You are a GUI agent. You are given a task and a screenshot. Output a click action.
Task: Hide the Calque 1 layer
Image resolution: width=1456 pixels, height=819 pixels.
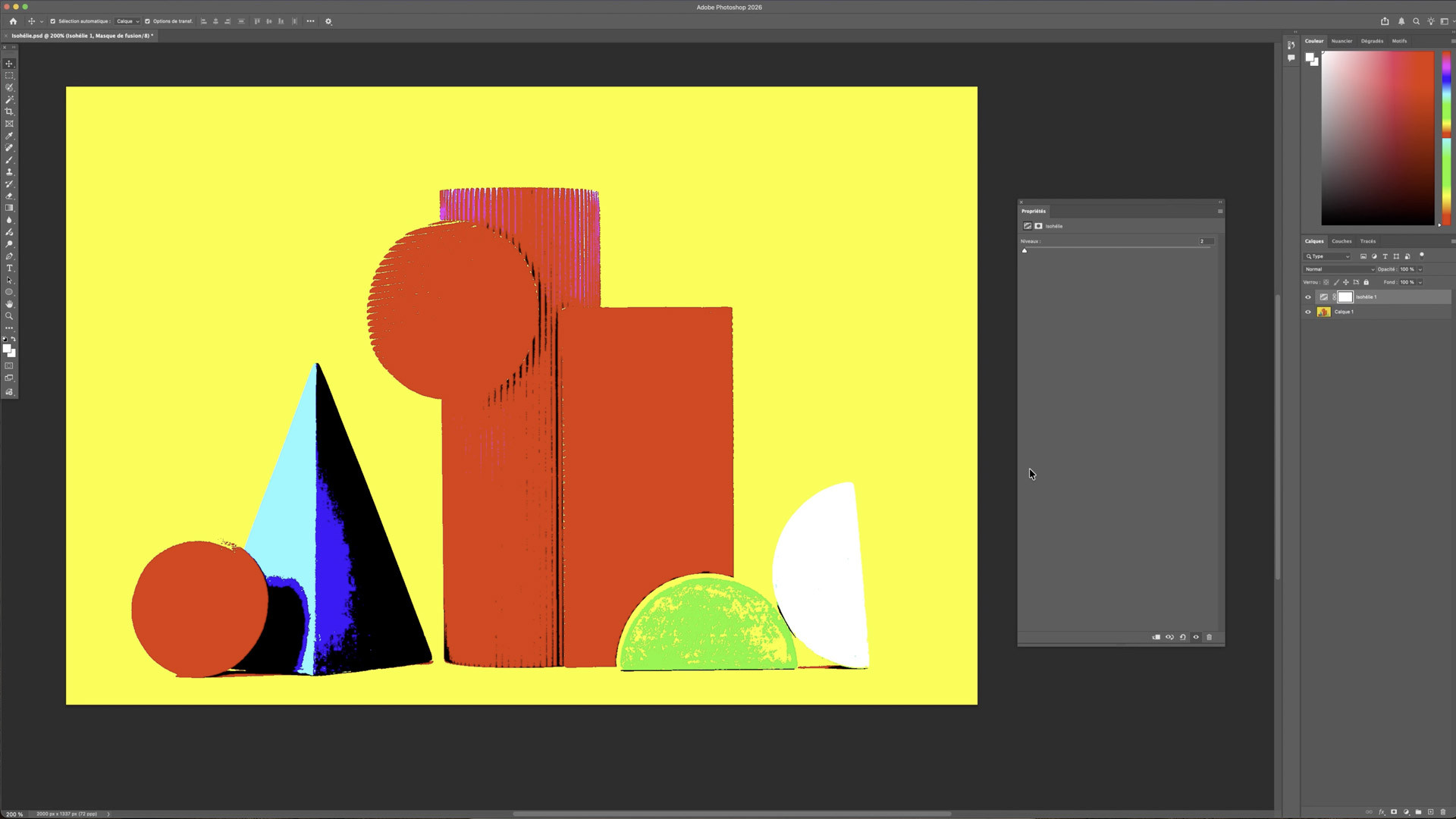1307,312
